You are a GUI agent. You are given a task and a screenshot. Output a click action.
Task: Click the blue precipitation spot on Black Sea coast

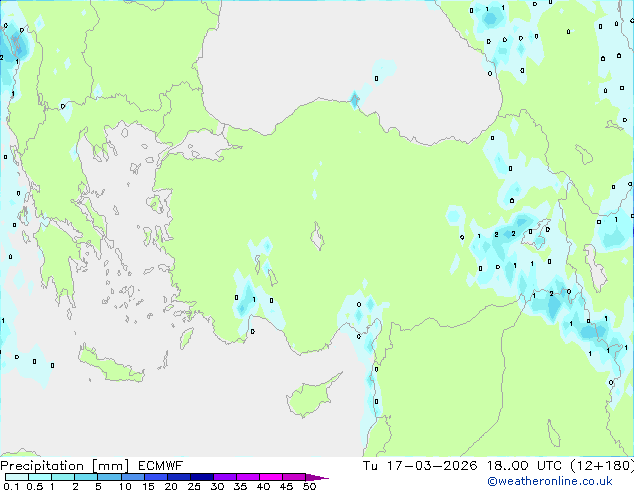pyautogui.click(x=354, y=98)
